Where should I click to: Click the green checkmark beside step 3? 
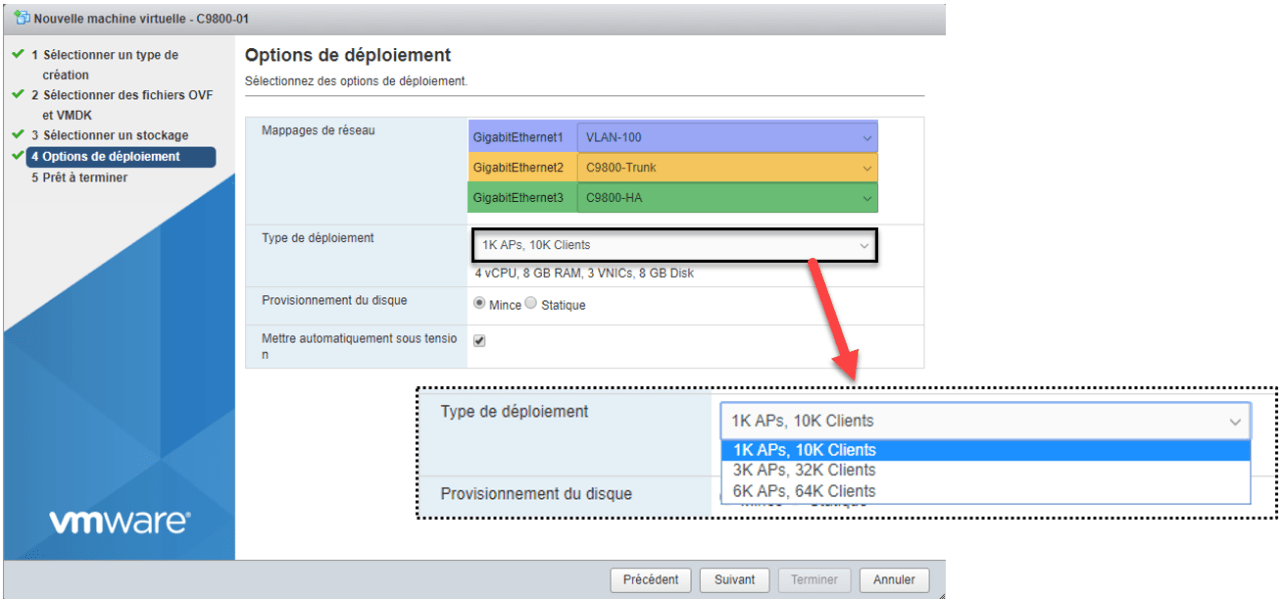click(x=18, y=134)
